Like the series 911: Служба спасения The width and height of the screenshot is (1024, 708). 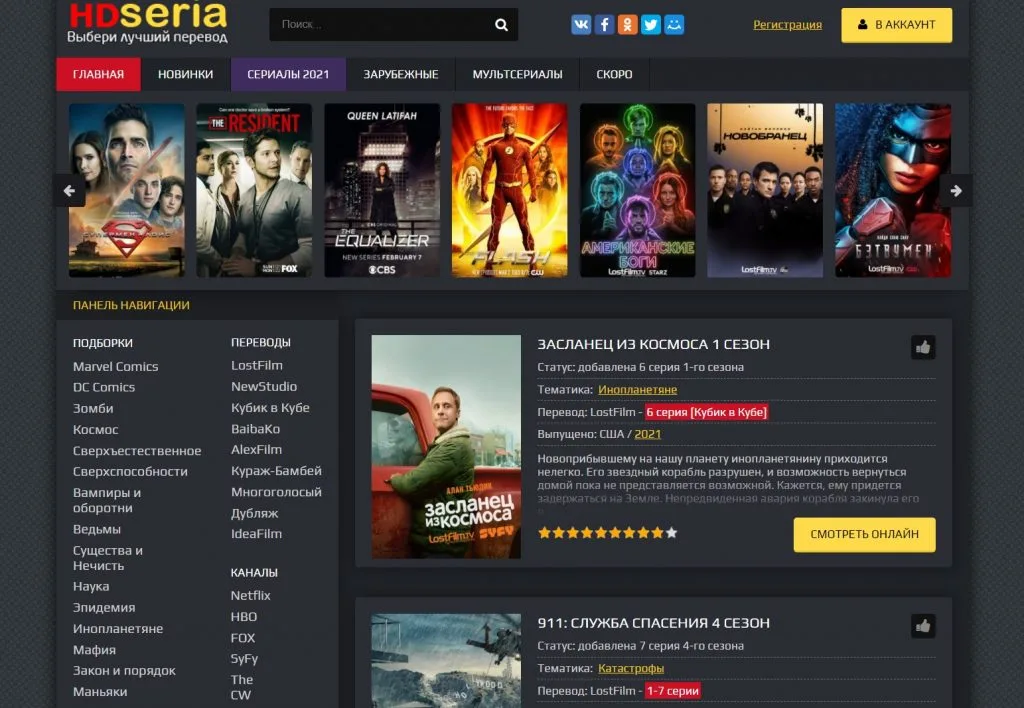point(922,624)
